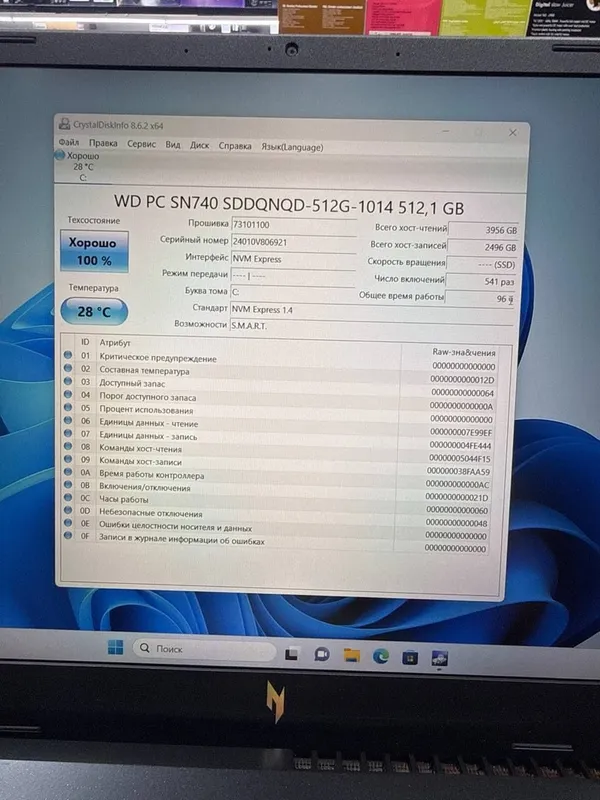Click the Поиск taskbar search box
This screenshot has height=800, width=600.
(x=205, y=649)
